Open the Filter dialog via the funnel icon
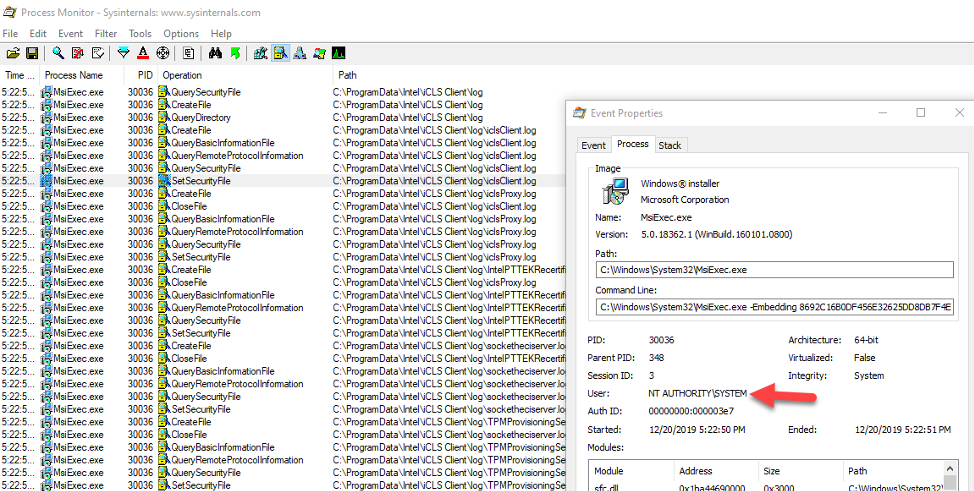Screen dimensions: 974x491 tap(124, 53)
